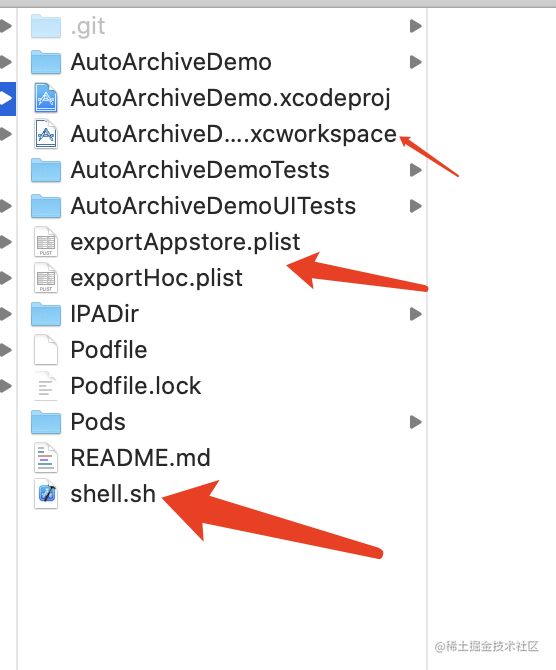Click the exportHoc.plist file icon
556x670 pixels.
46,278
